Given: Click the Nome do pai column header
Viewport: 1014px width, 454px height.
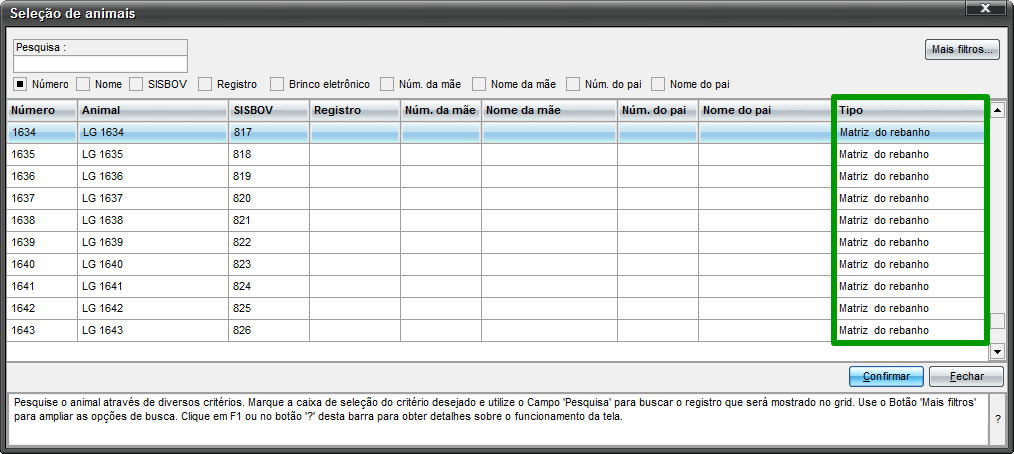Looking at the screenshot, I should pyautogui.click(x=766, y=111).
